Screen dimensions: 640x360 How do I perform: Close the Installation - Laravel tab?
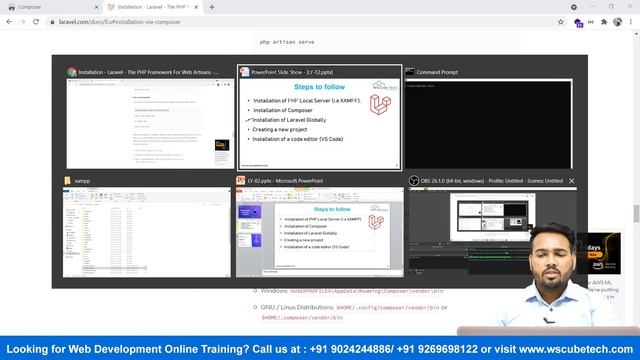click(x=196, y=7)
